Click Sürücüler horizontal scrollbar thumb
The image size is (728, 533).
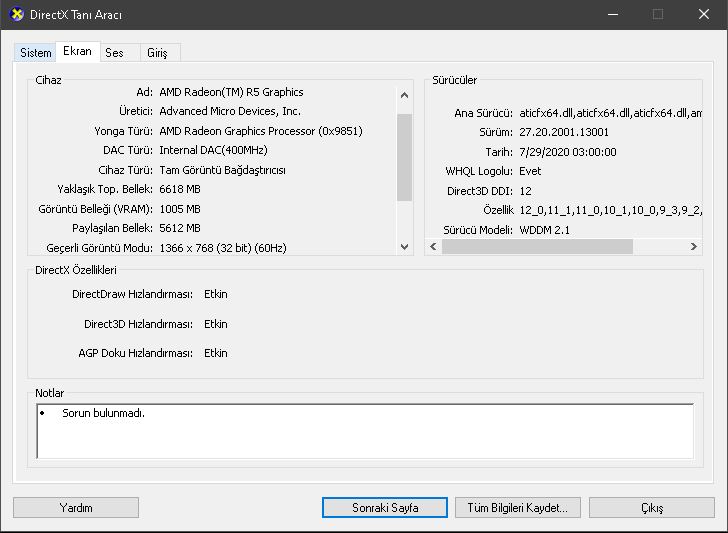click(x=537, y=247)
